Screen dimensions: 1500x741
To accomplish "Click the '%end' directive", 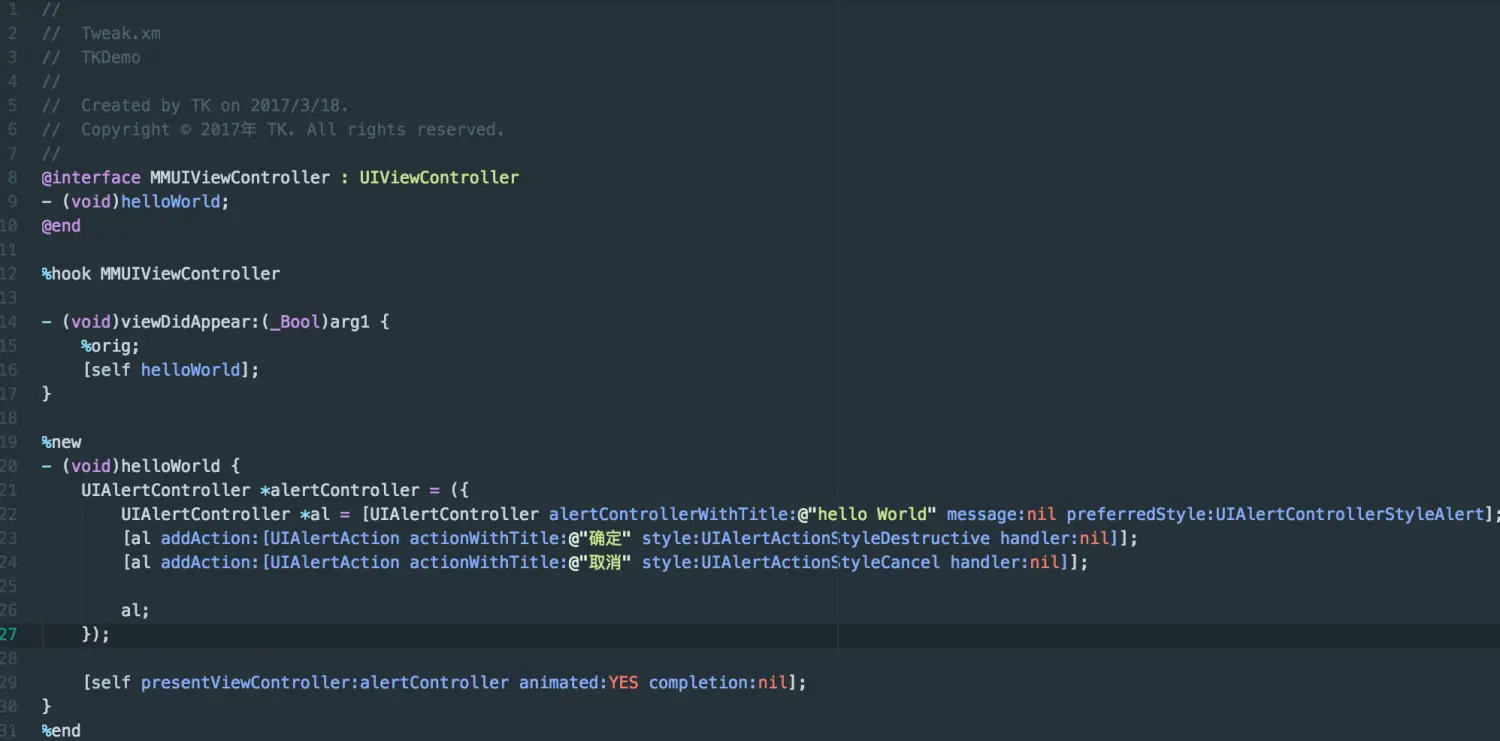I will pos(61,729).
